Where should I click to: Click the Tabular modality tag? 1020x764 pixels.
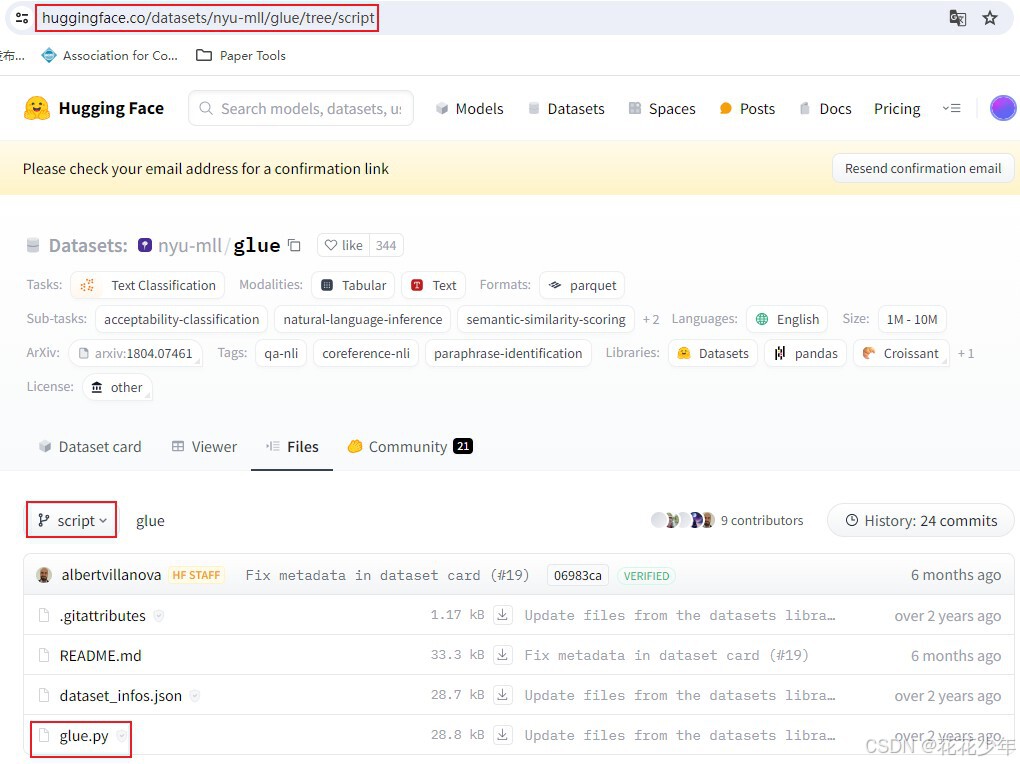pos(353,285)
